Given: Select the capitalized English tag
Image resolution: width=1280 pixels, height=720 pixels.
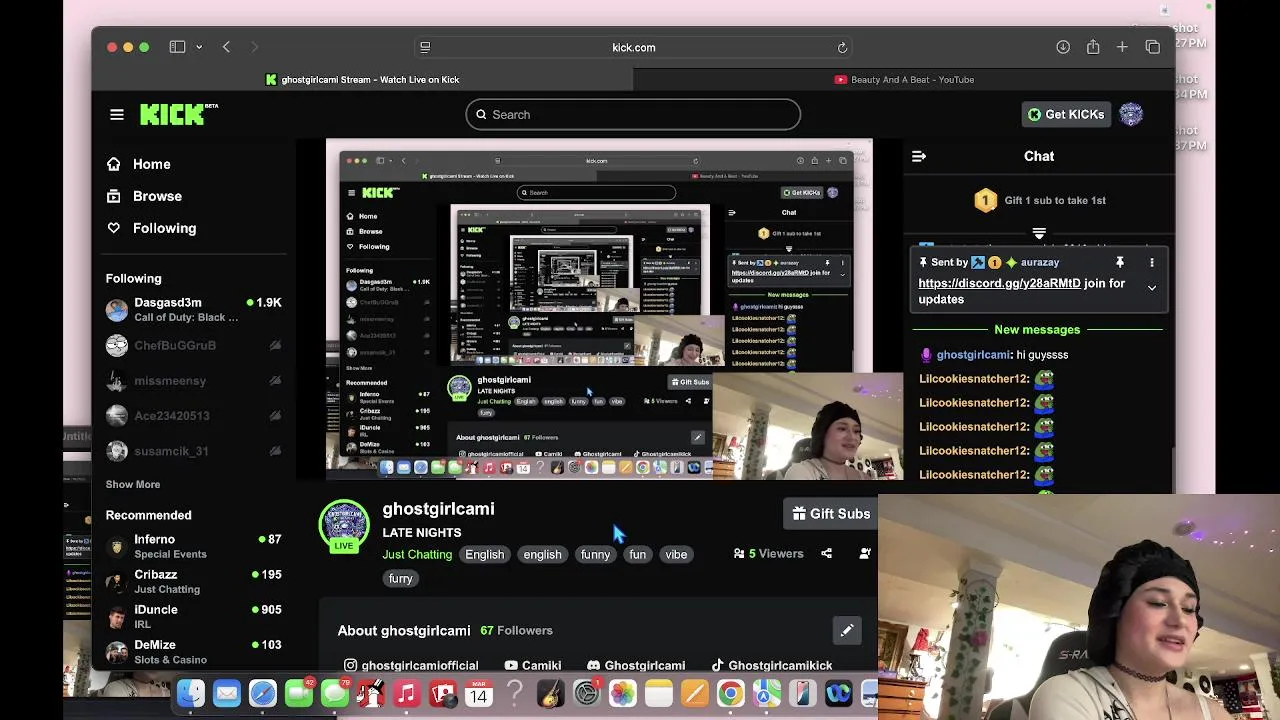Looking at the screenshot, I should (485, 554).
